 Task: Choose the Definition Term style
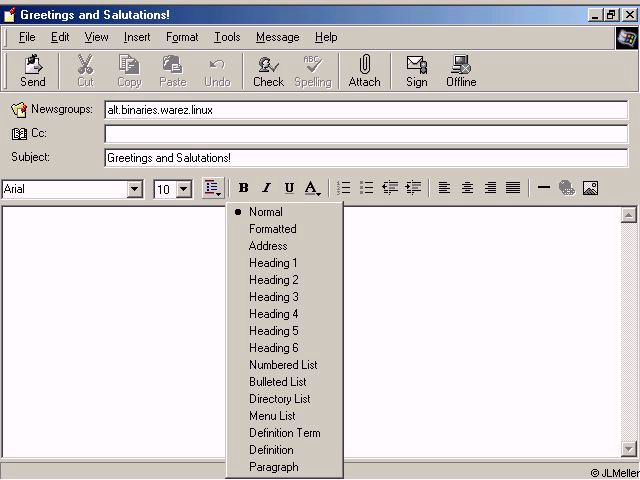point(284,433)
